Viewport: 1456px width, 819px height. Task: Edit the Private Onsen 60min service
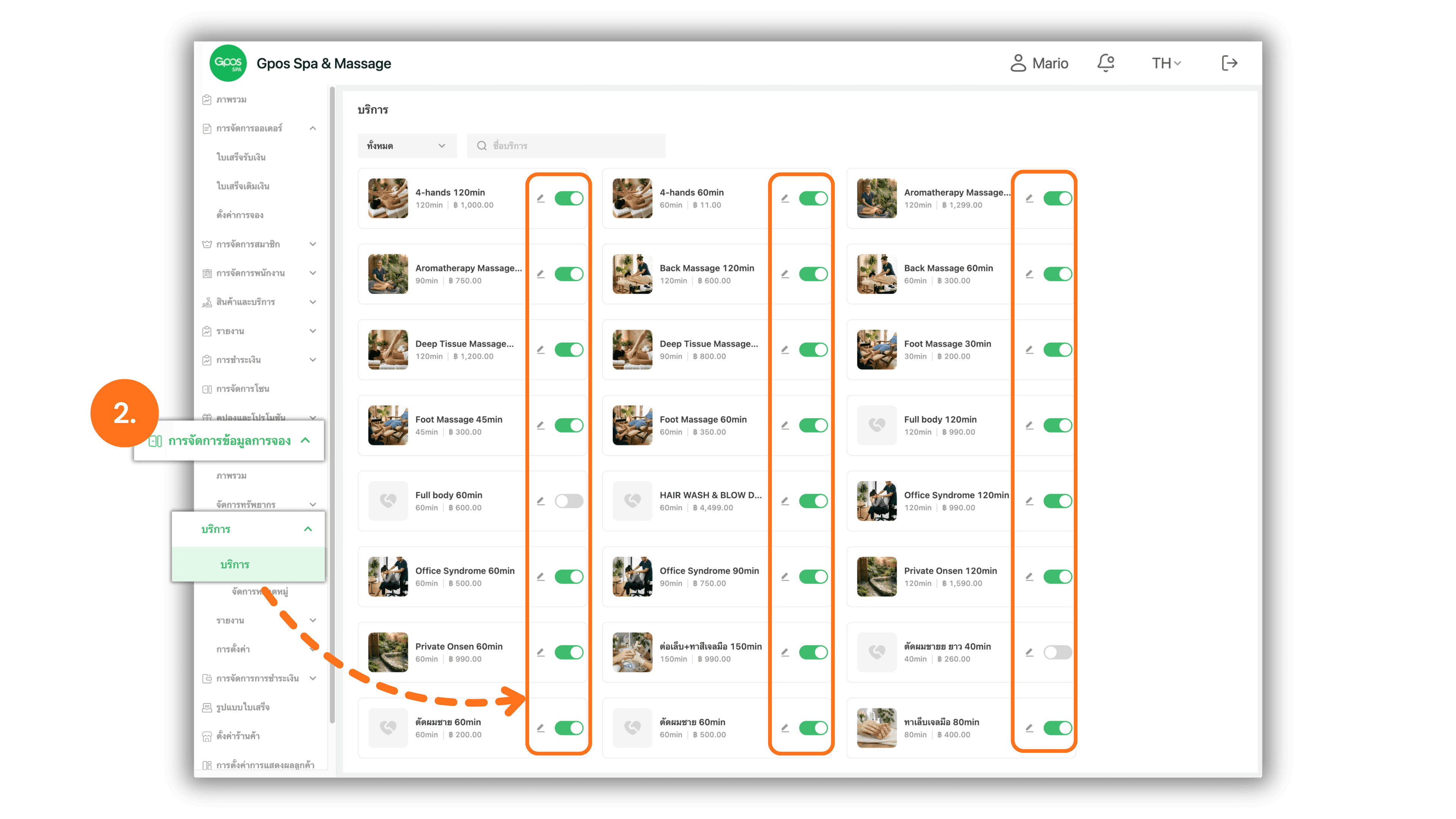[x=540, y=653]
